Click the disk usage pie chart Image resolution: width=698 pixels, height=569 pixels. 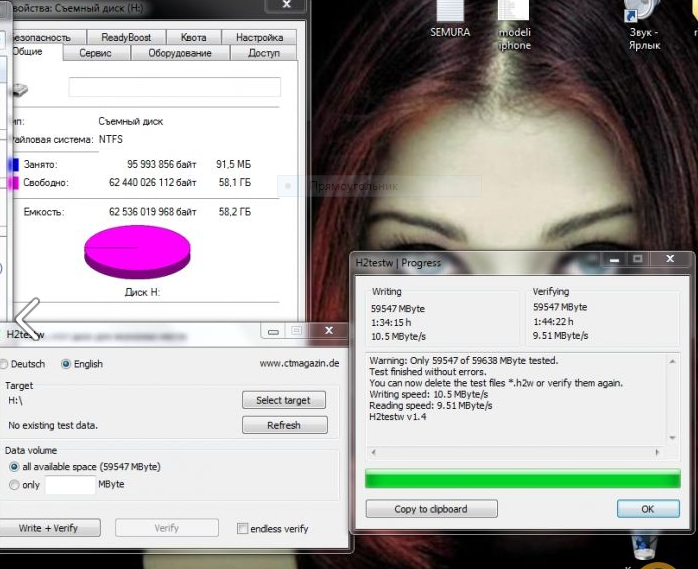pyautogui.click(x=137, y=252)
